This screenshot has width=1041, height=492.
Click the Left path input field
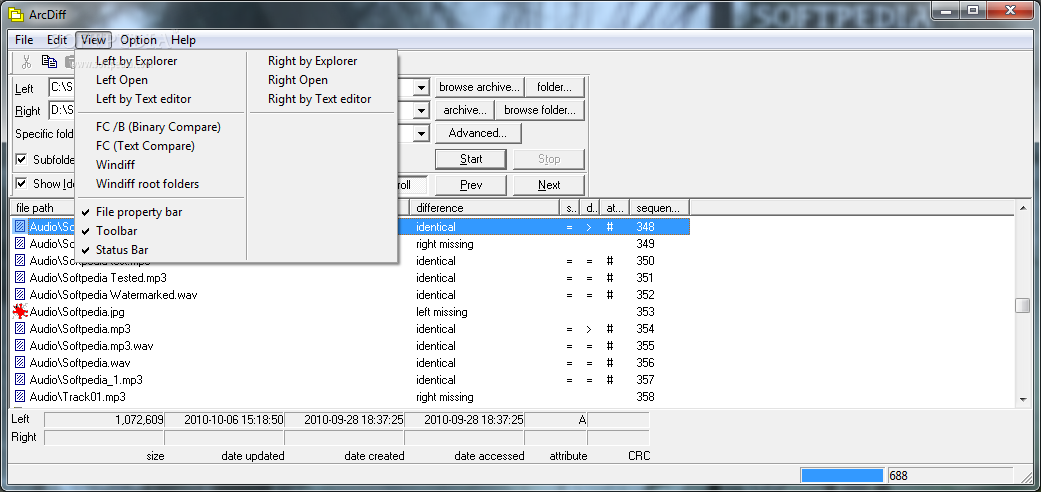pos(239,88)
